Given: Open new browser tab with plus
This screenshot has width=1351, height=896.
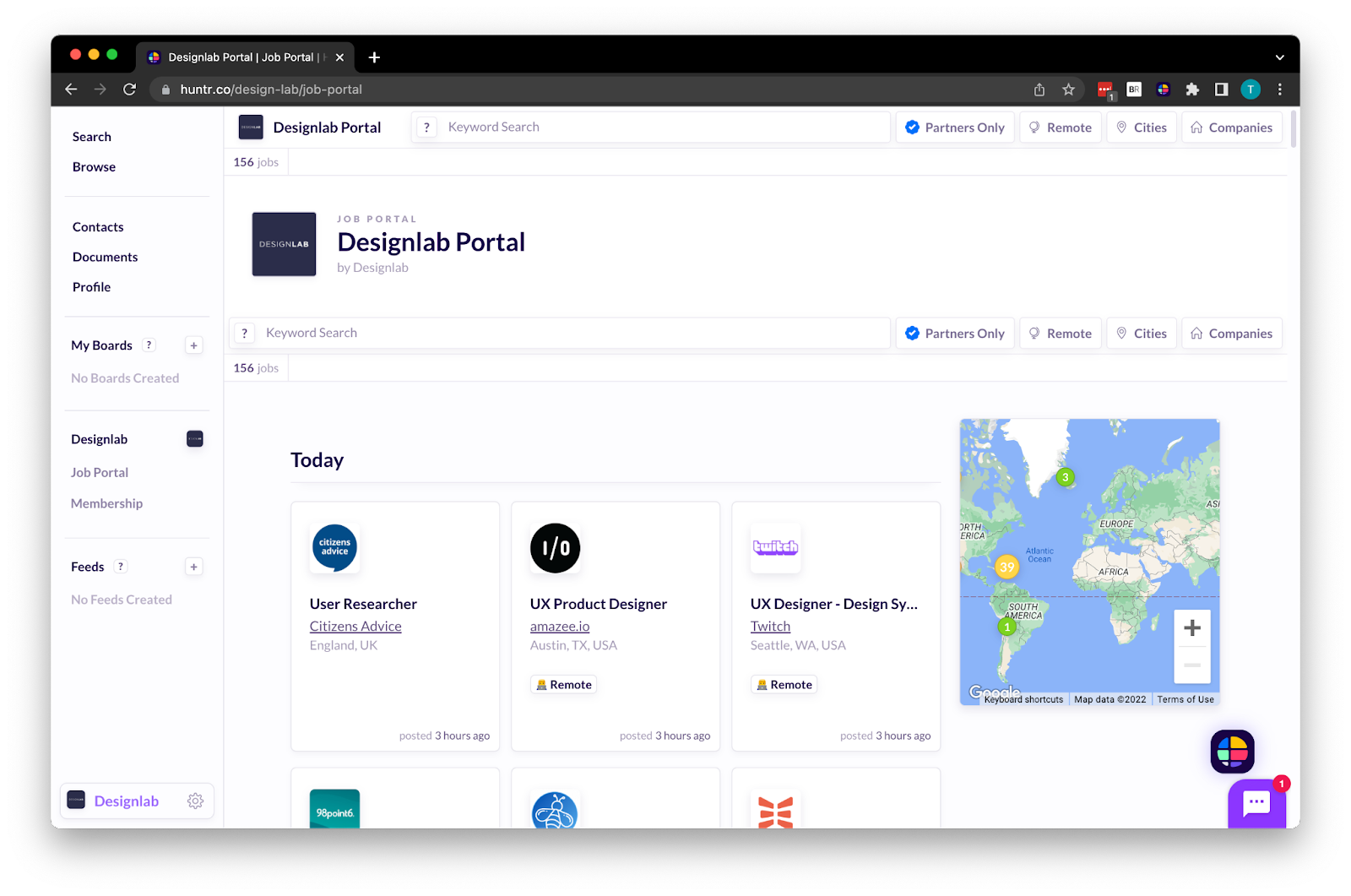Looking at the screenshot, I should click(x=374, y=57).
